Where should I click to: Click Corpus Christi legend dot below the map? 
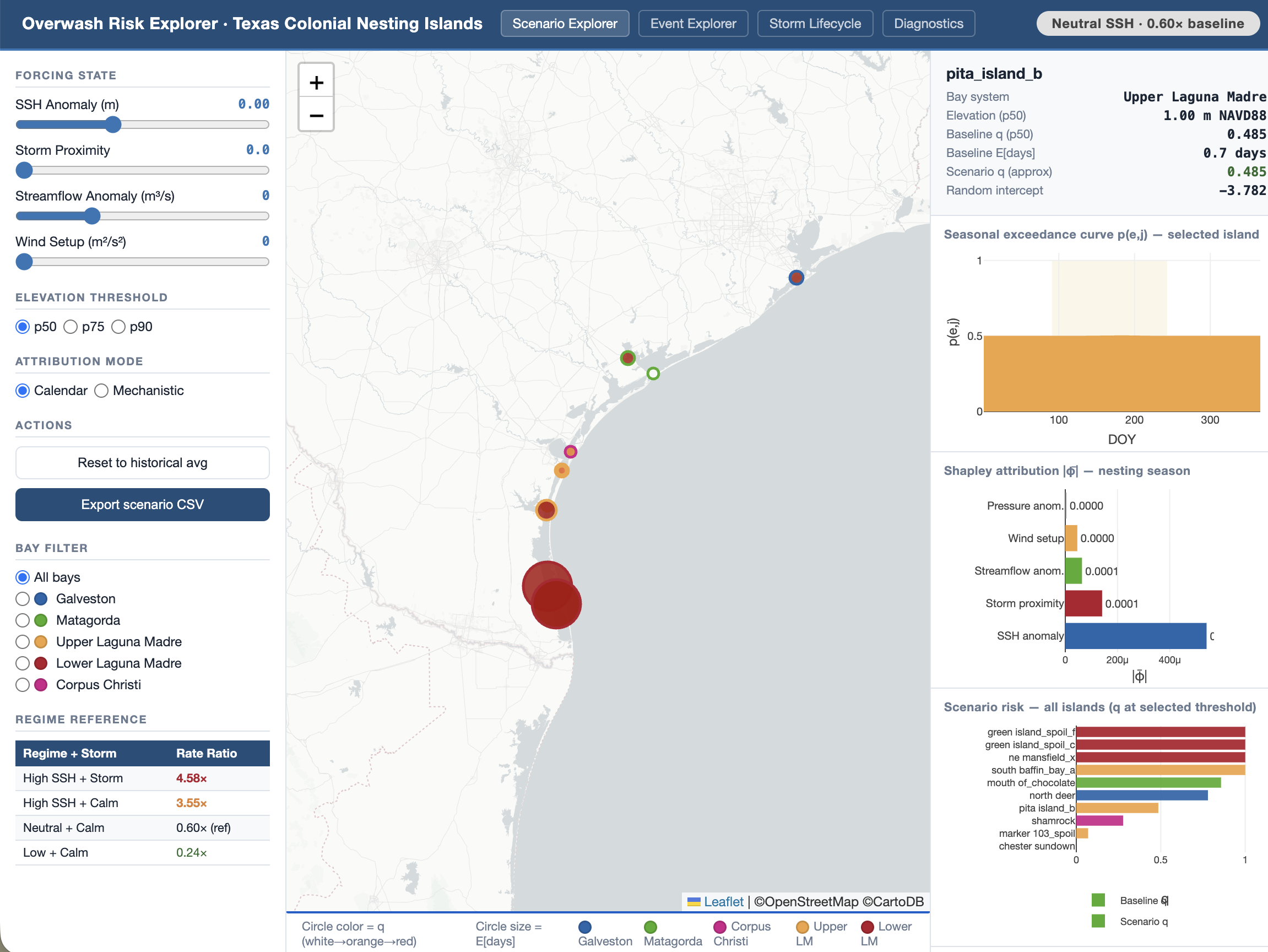coord(720,927)
